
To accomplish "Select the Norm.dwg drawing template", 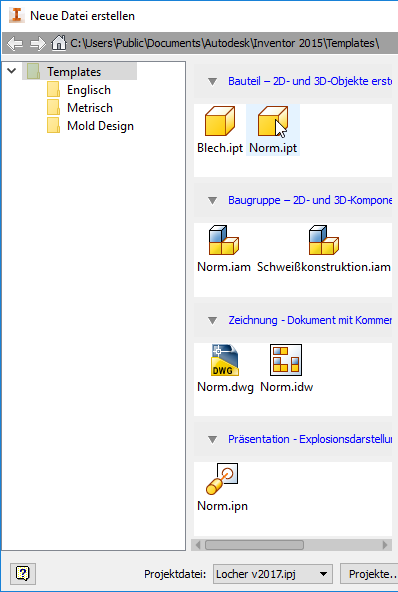I will tap(225, 368).
